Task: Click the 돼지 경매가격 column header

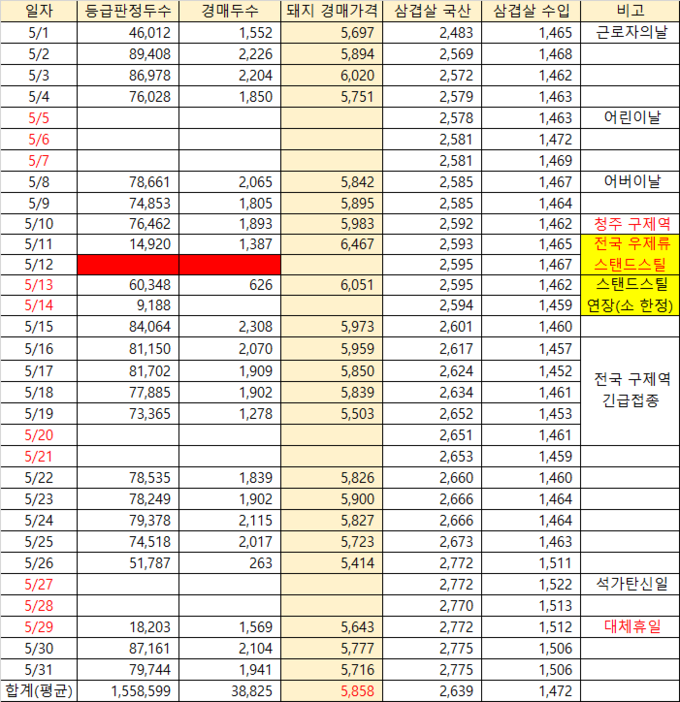Action: [x=332, y=11]
